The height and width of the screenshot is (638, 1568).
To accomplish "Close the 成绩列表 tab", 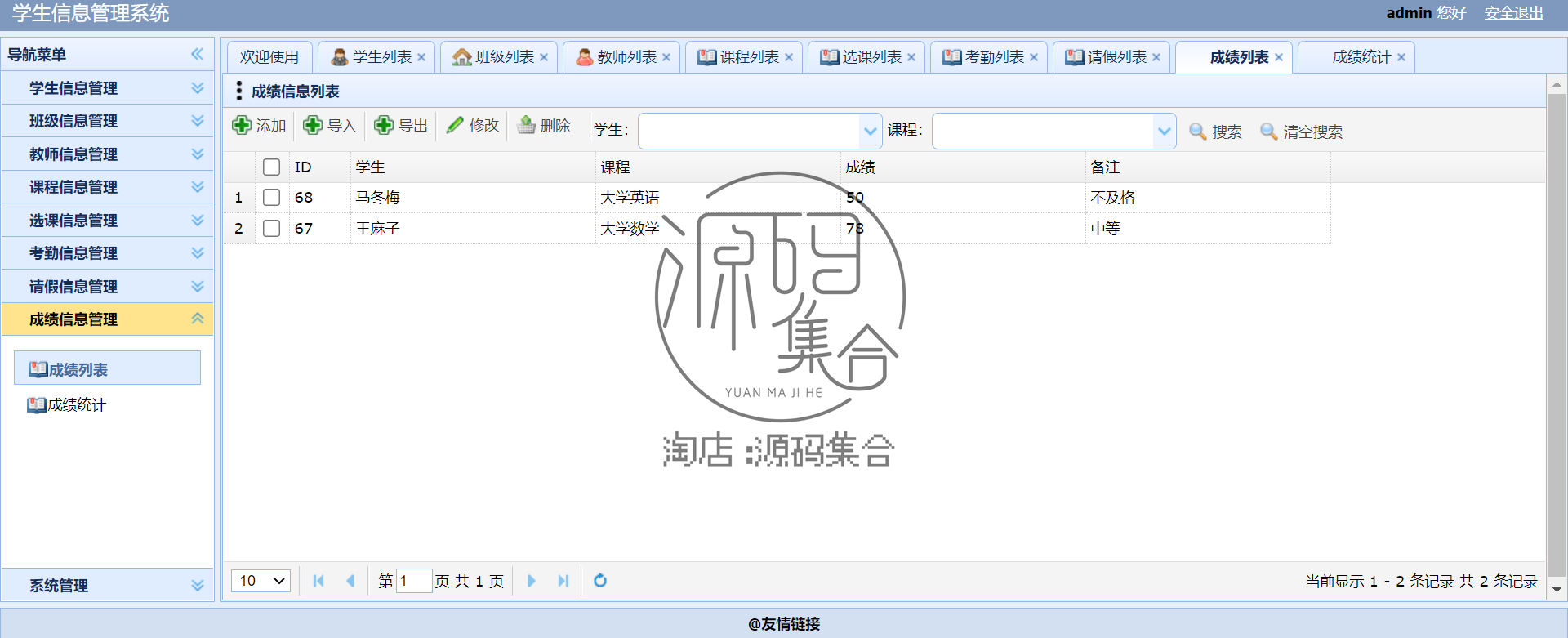I will click(x=1279, y=57).
